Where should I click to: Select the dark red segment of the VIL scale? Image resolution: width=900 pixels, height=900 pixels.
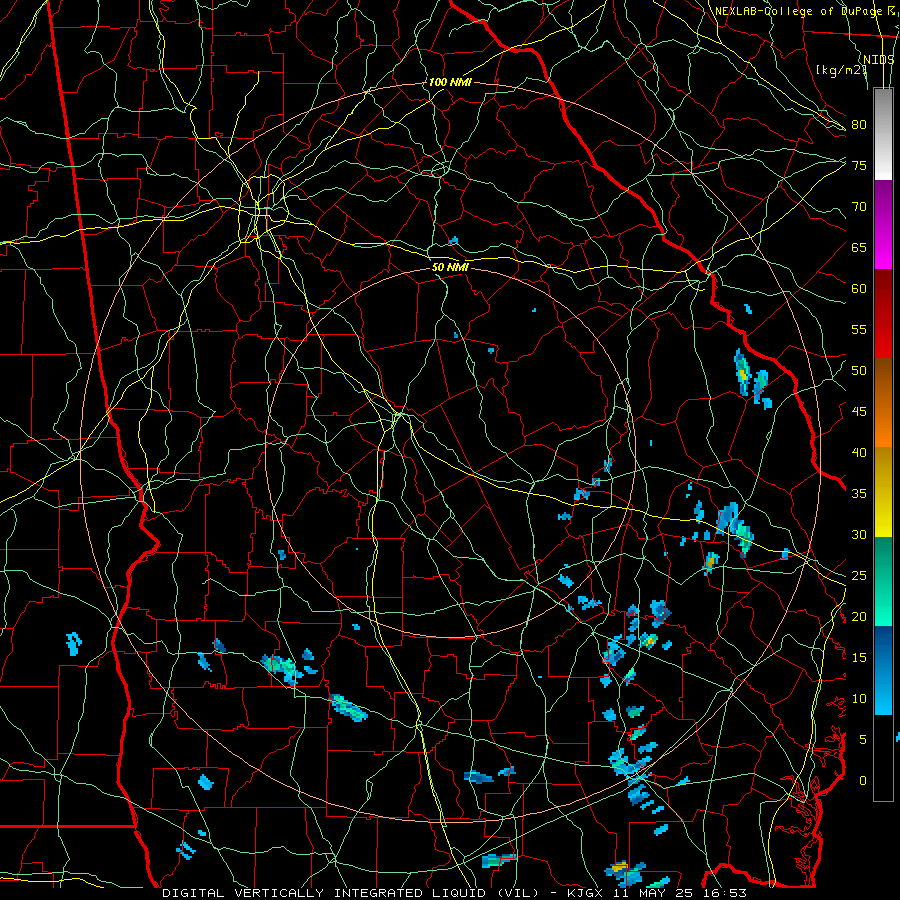883,314
